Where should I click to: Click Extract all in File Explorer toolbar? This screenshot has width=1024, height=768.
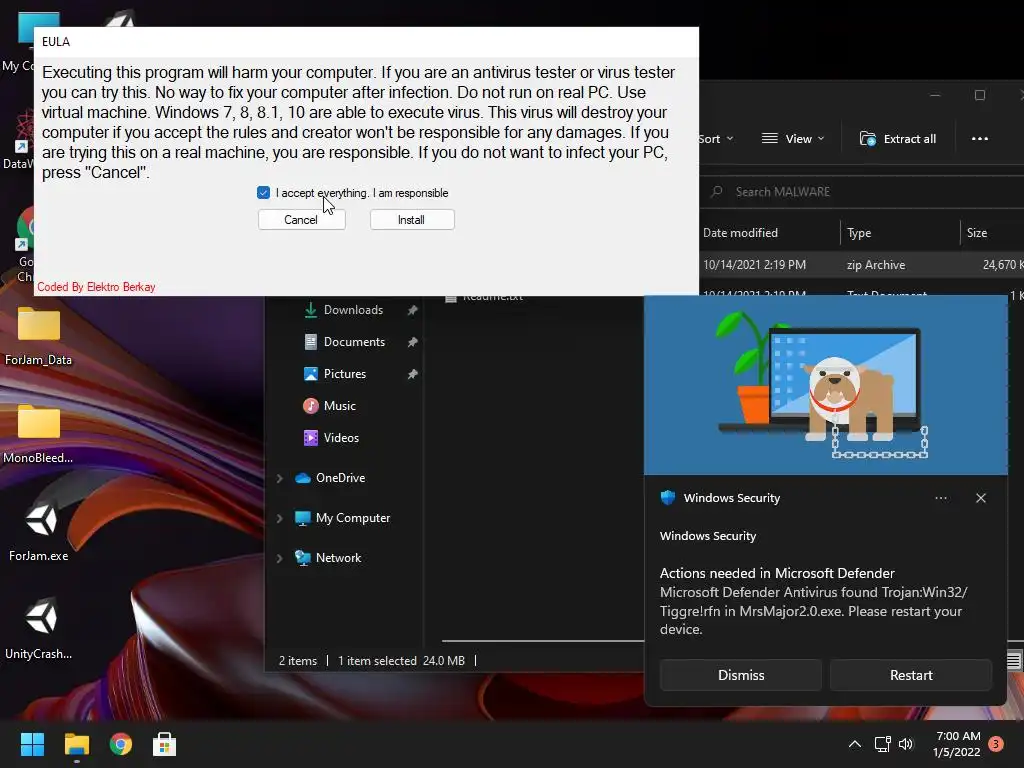point(898,138)
